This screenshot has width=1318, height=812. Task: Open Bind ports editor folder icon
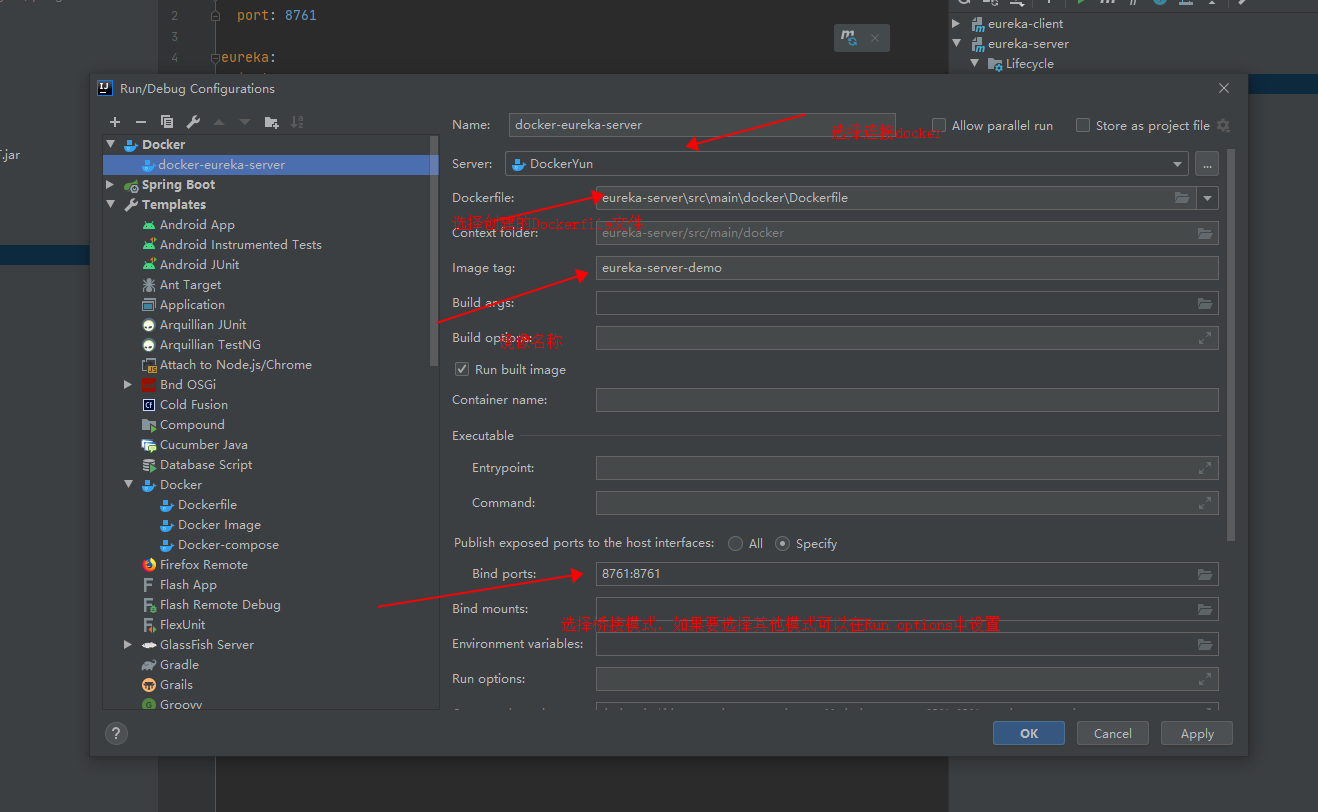[x=1205, y=574]
